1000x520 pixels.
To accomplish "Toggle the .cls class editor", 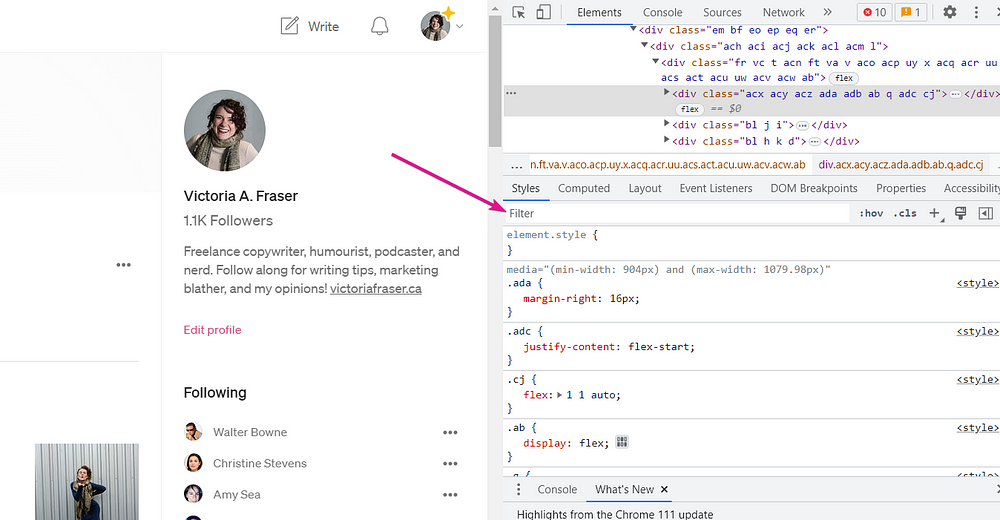I will (x=905, y=213).
